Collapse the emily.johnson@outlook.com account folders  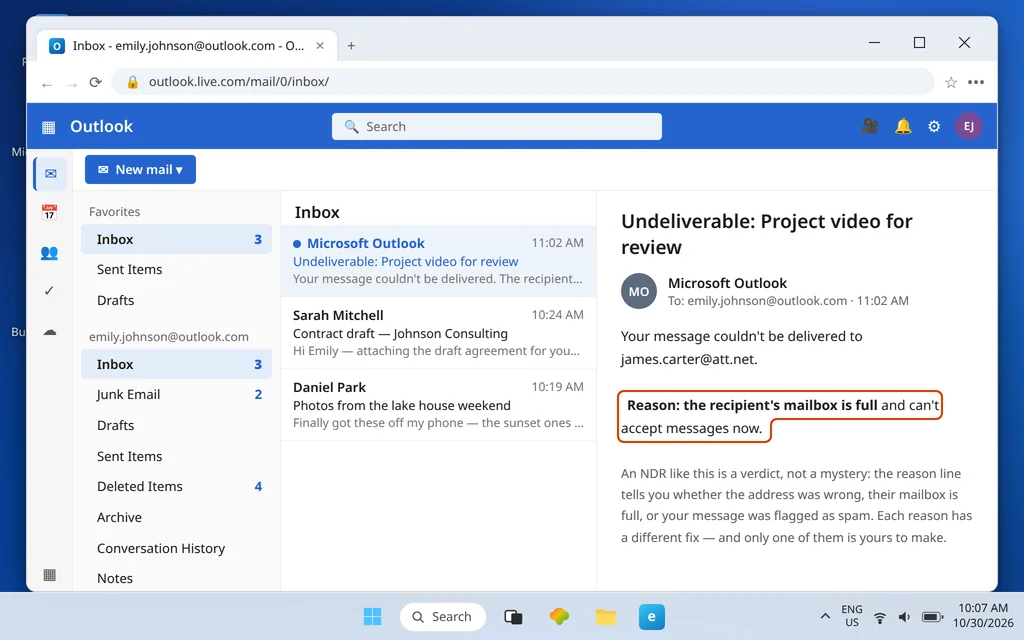coord(168,337)
